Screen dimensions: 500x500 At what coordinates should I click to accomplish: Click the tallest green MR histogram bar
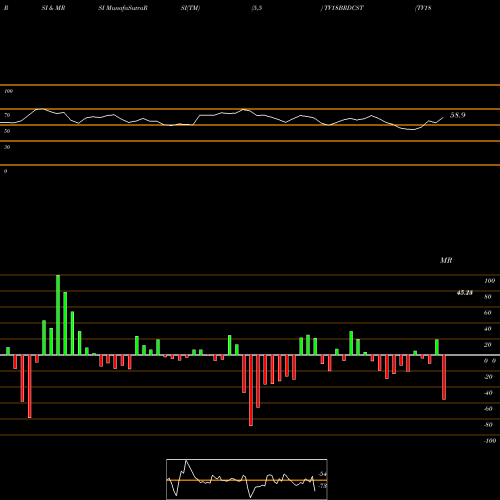[58, 315]
